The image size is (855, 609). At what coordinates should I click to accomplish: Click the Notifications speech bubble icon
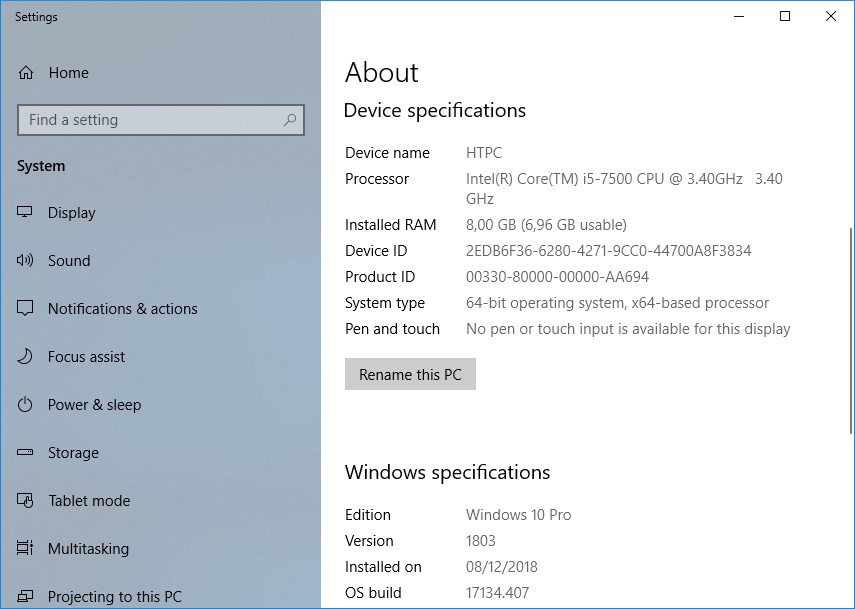coord(25,308)
